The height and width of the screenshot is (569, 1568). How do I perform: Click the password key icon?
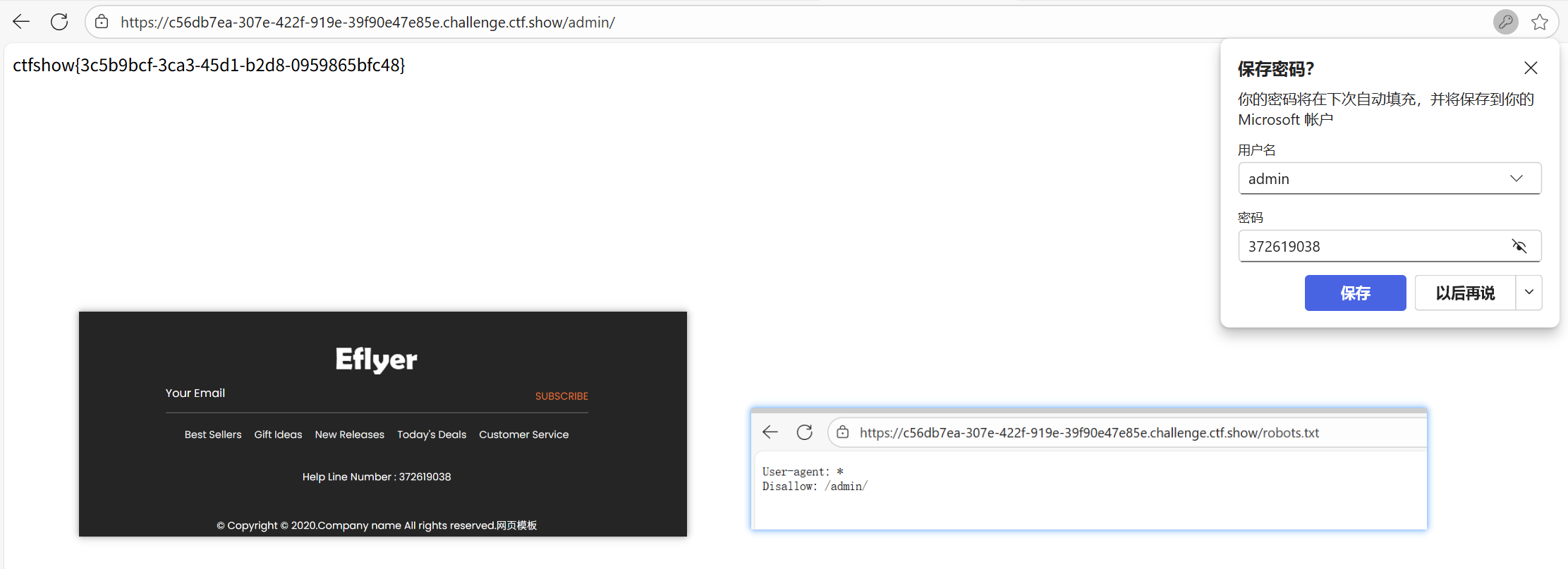click(1505, 22)
